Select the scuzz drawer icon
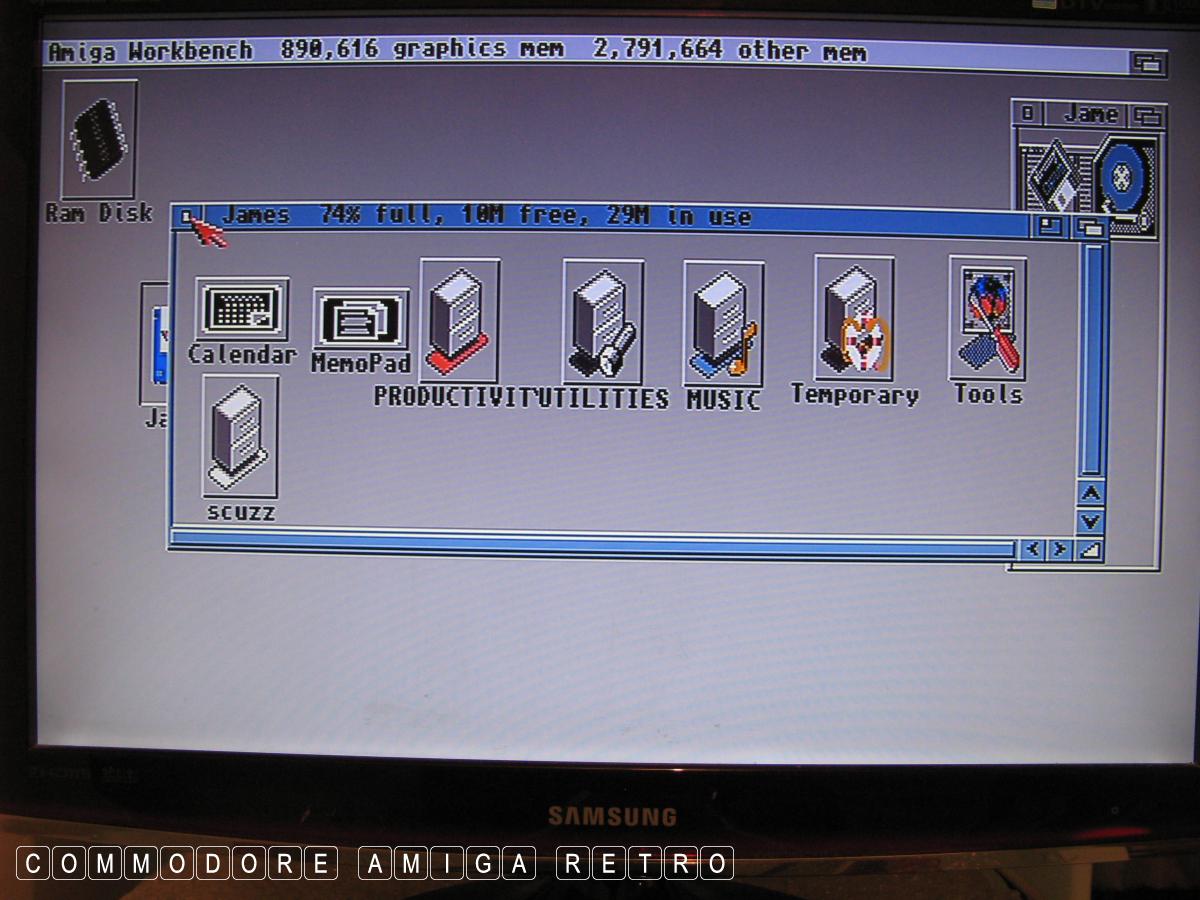Viewport: 1200px width, 900px height. coord(240,435)
